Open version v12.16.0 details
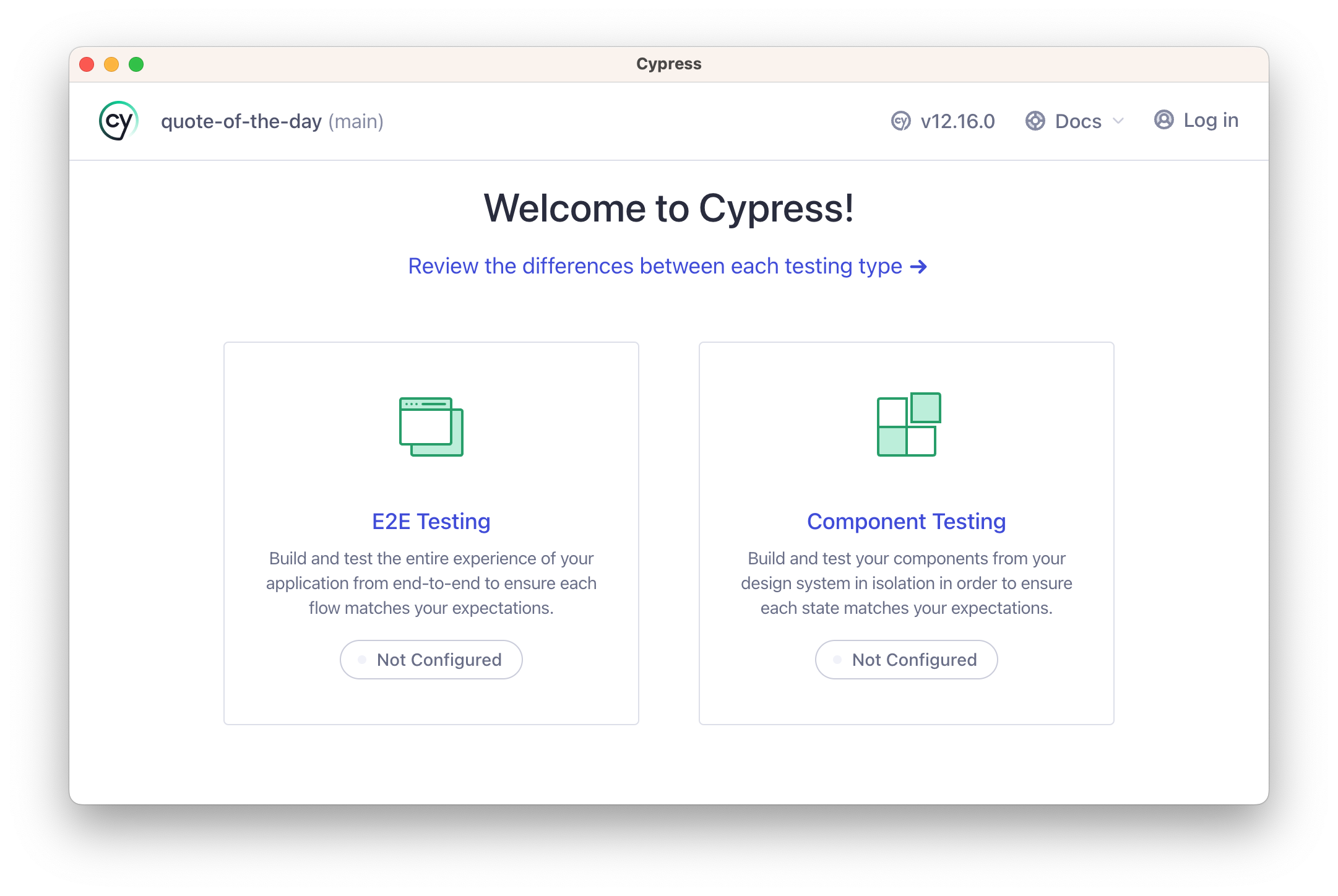This screenshot has width=1338, height=896. 957,121
